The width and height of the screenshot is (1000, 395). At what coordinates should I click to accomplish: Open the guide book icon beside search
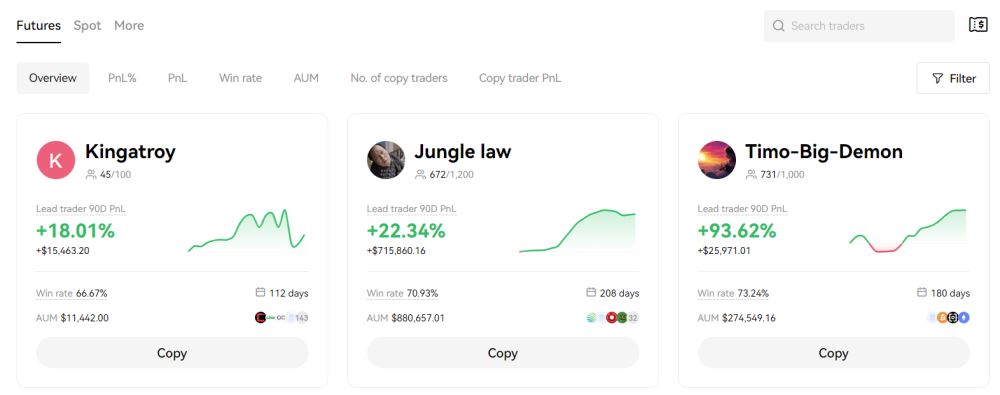point(978,25)
